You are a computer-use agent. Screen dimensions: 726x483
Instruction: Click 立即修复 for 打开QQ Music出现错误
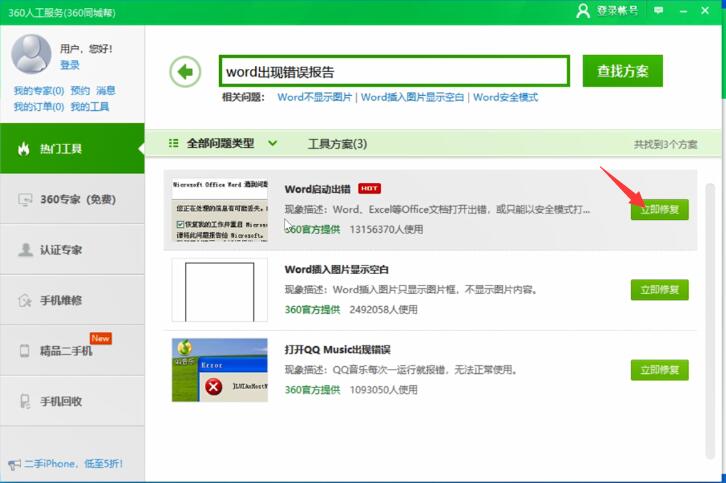659,370
